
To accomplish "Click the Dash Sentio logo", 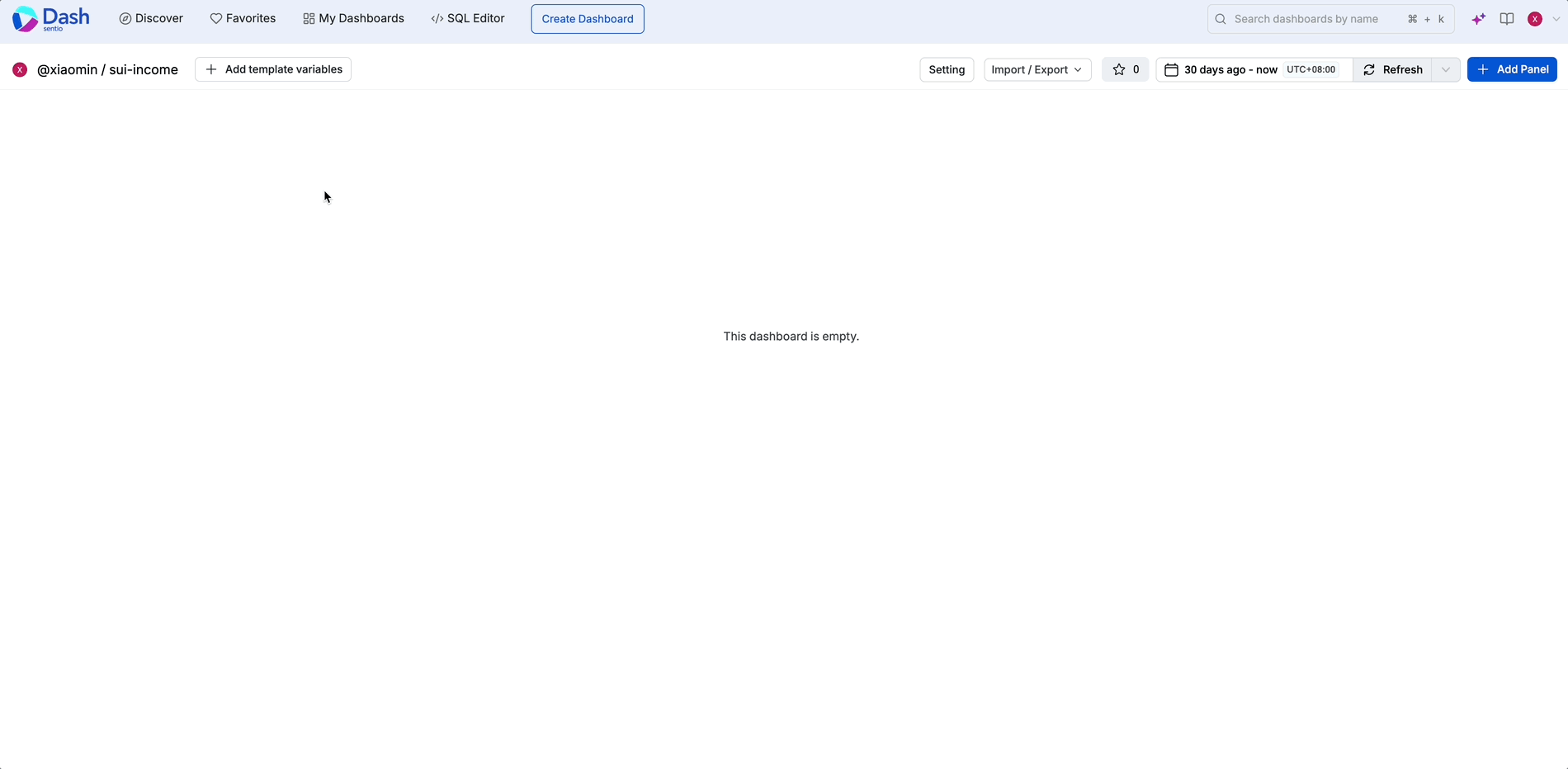I will (50, 18).
